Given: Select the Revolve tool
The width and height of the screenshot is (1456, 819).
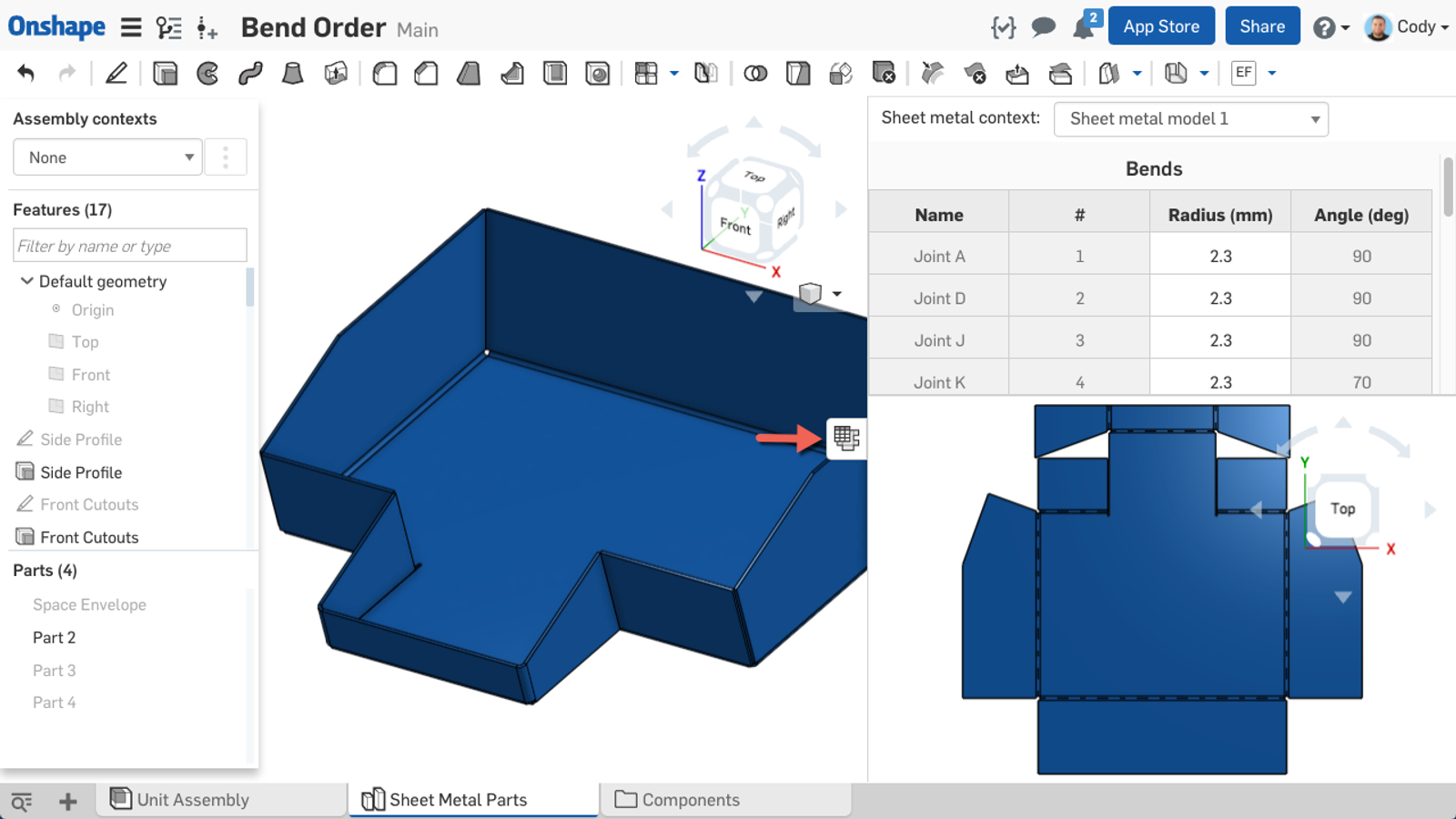Looking at the screenshot, I should [207, 73].
